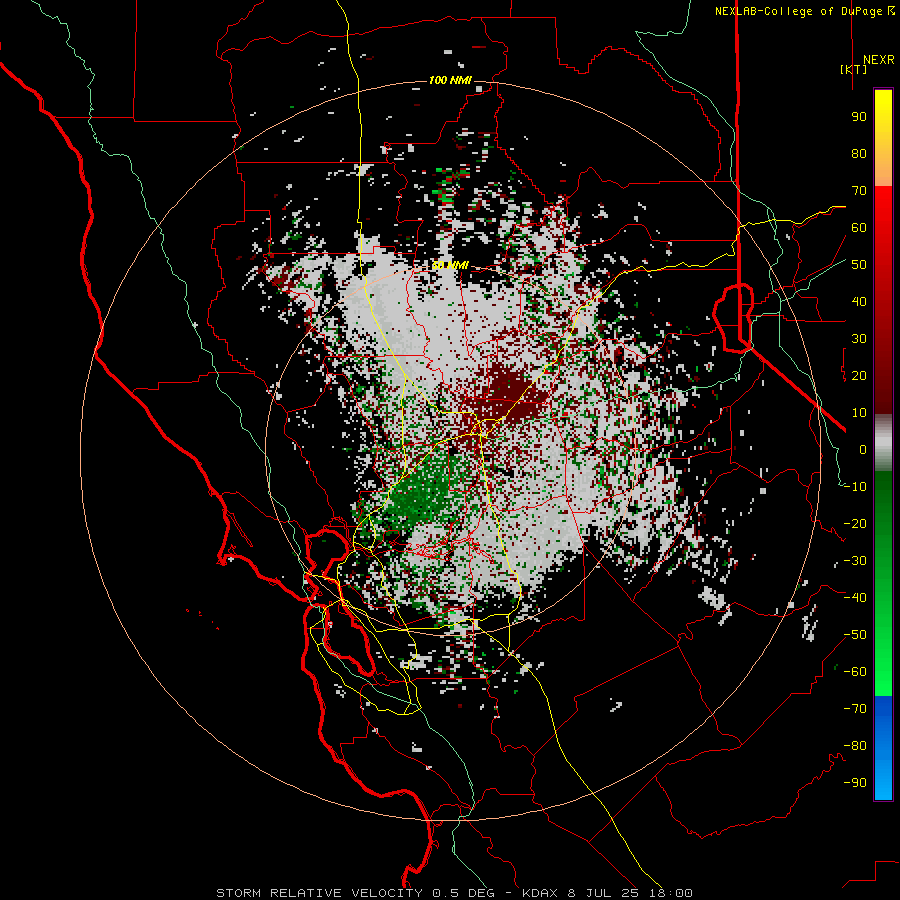Screen dimensions: 900x900
Task: Click the 40 value on the velocity scale
Action: pos(859,301)
